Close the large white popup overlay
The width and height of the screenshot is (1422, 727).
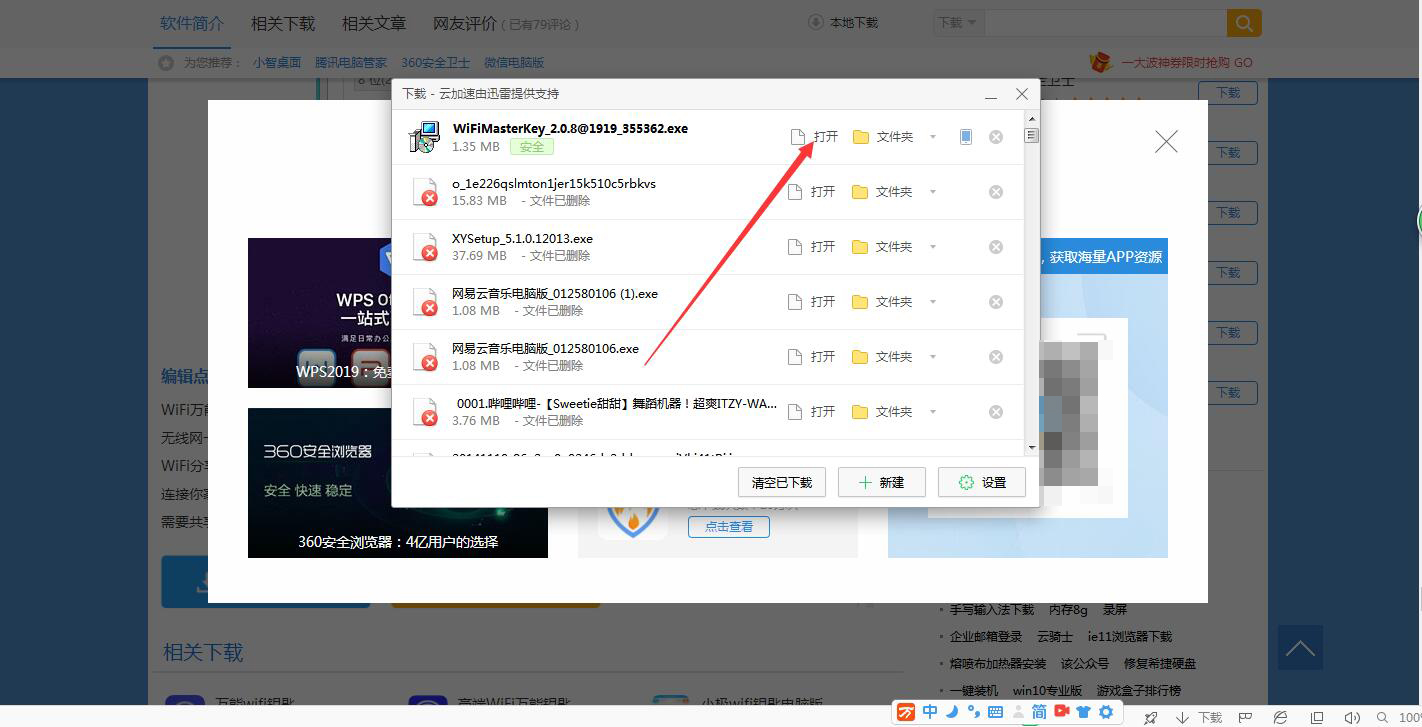[1166, 142]
